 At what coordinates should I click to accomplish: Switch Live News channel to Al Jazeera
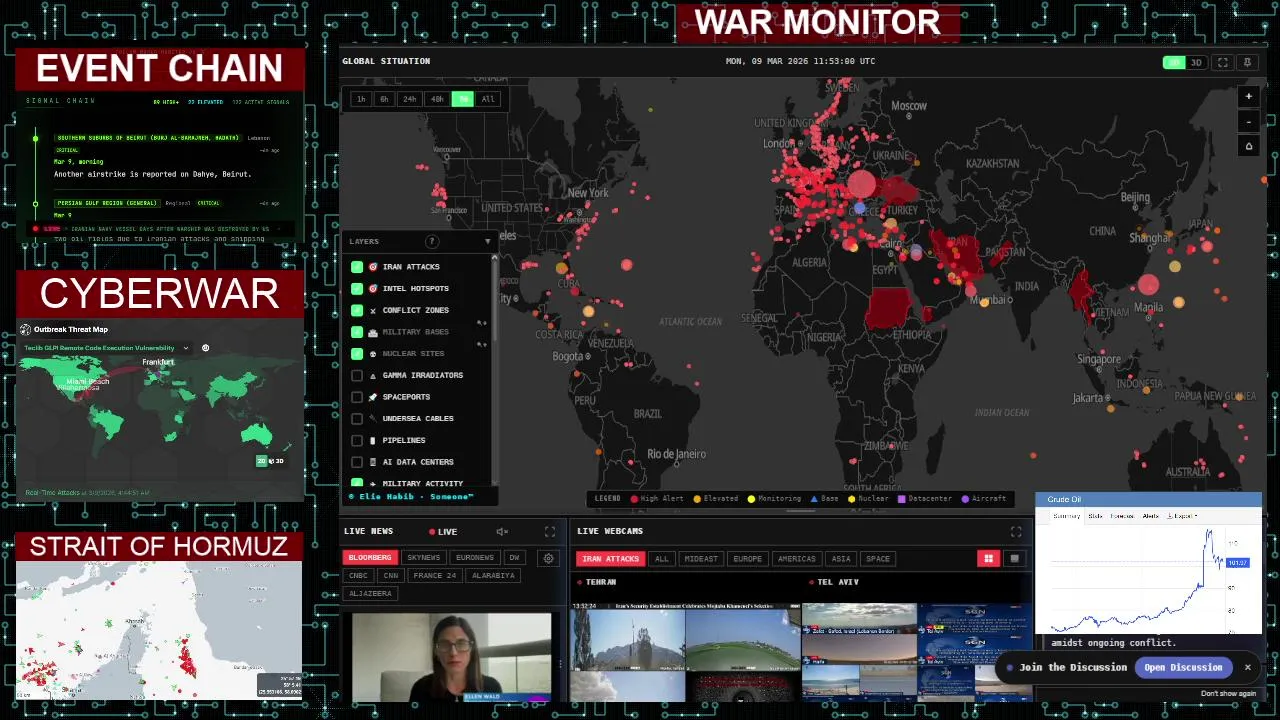(x=370, y=594)
